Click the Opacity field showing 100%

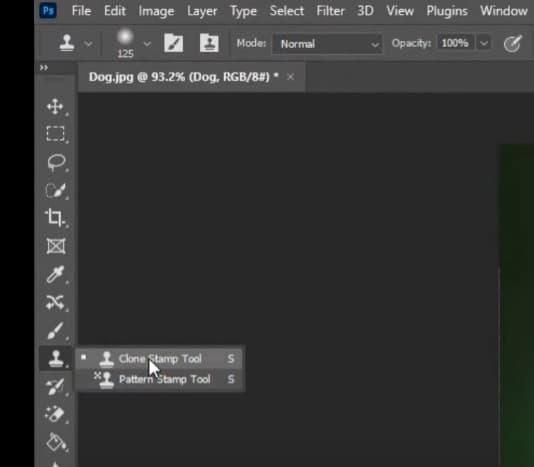click(455, 43)
